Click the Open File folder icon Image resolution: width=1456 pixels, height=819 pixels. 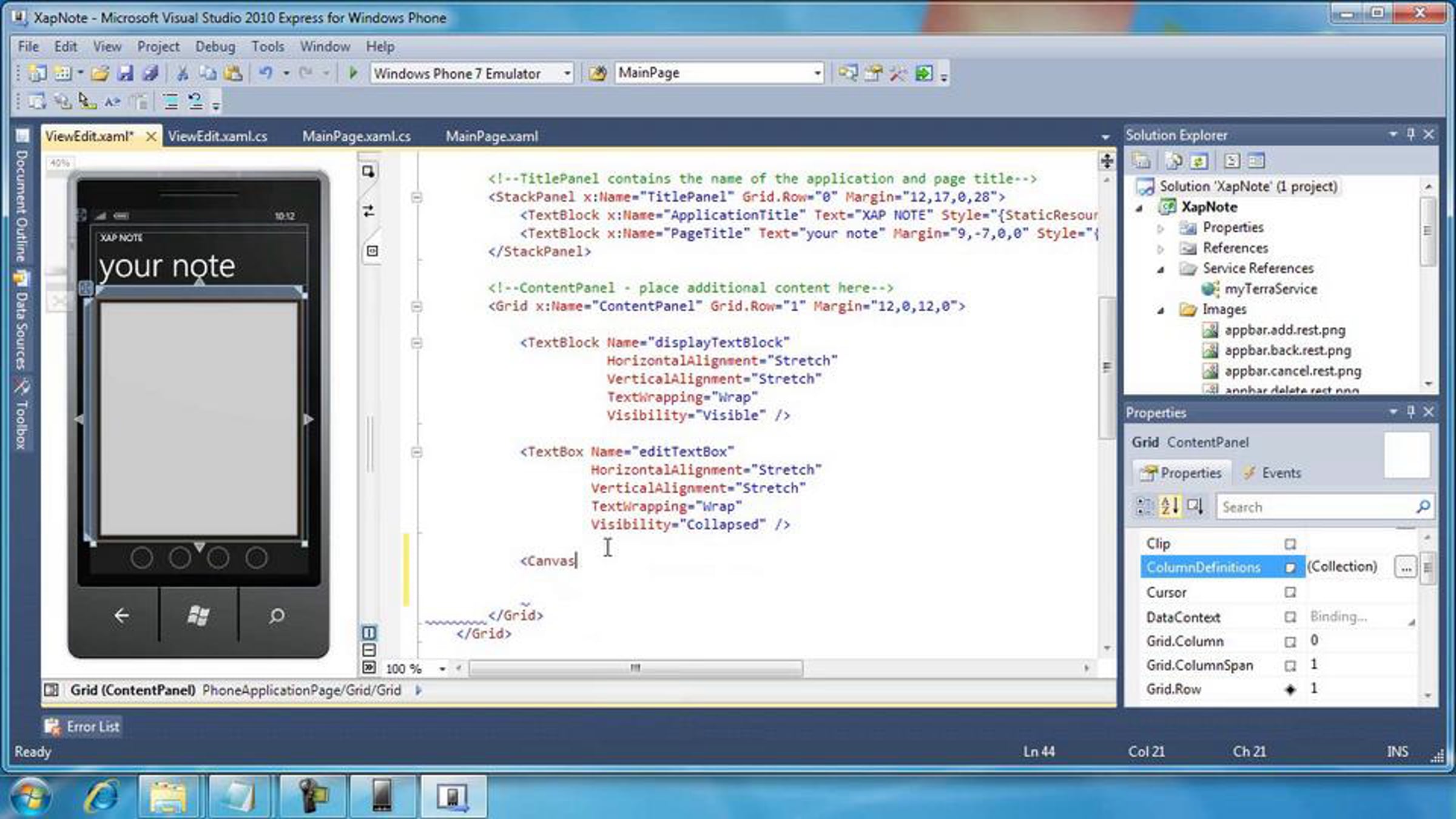tap(100, 73)
